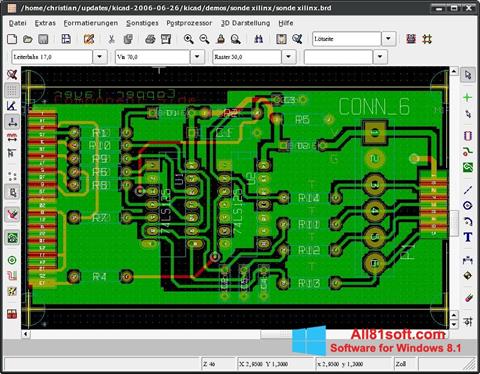Click the vertical scrollbar down arrow
Image resolution: width=480 pixels, height=374 pixels.
click(454, 324)
